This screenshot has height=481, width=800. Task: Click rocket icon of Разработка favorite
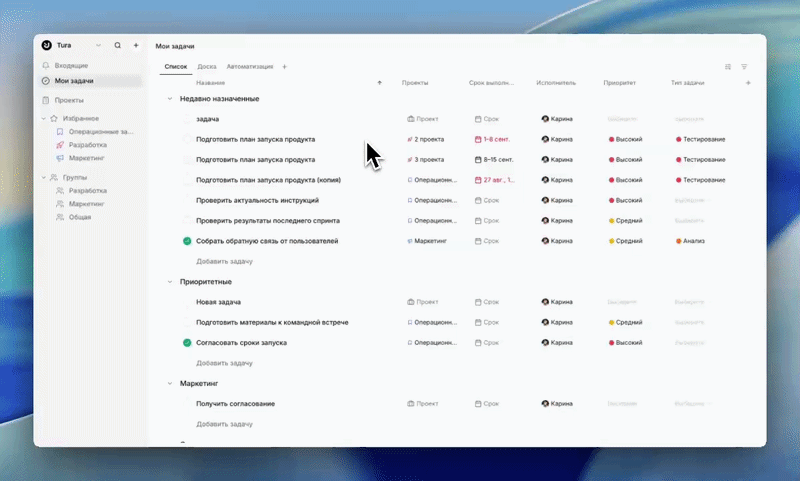coord(60,145)
